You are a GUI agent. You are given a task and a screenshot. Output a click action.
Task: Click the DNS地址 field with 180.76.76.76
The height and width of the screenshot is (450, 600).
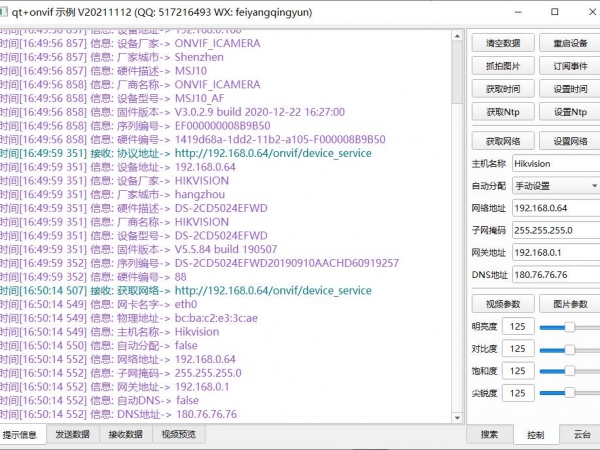pos(555,275)
